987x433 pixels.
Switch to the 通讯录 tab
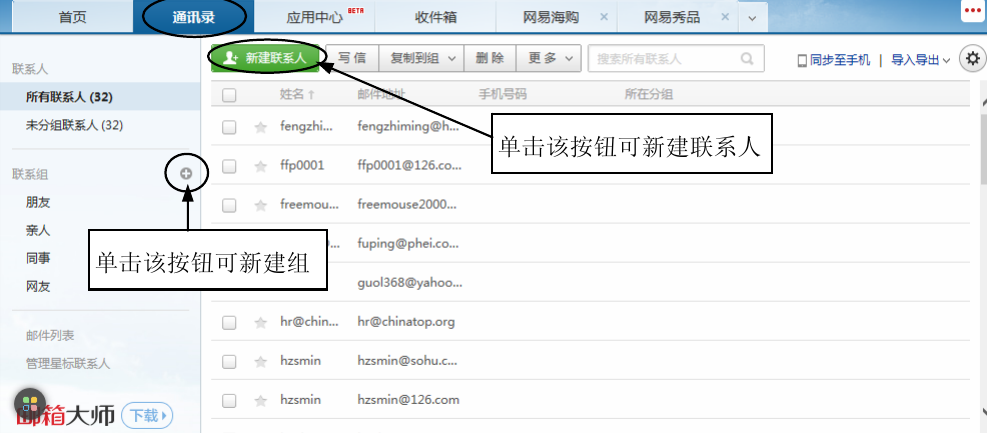click(x=194, y=17)
